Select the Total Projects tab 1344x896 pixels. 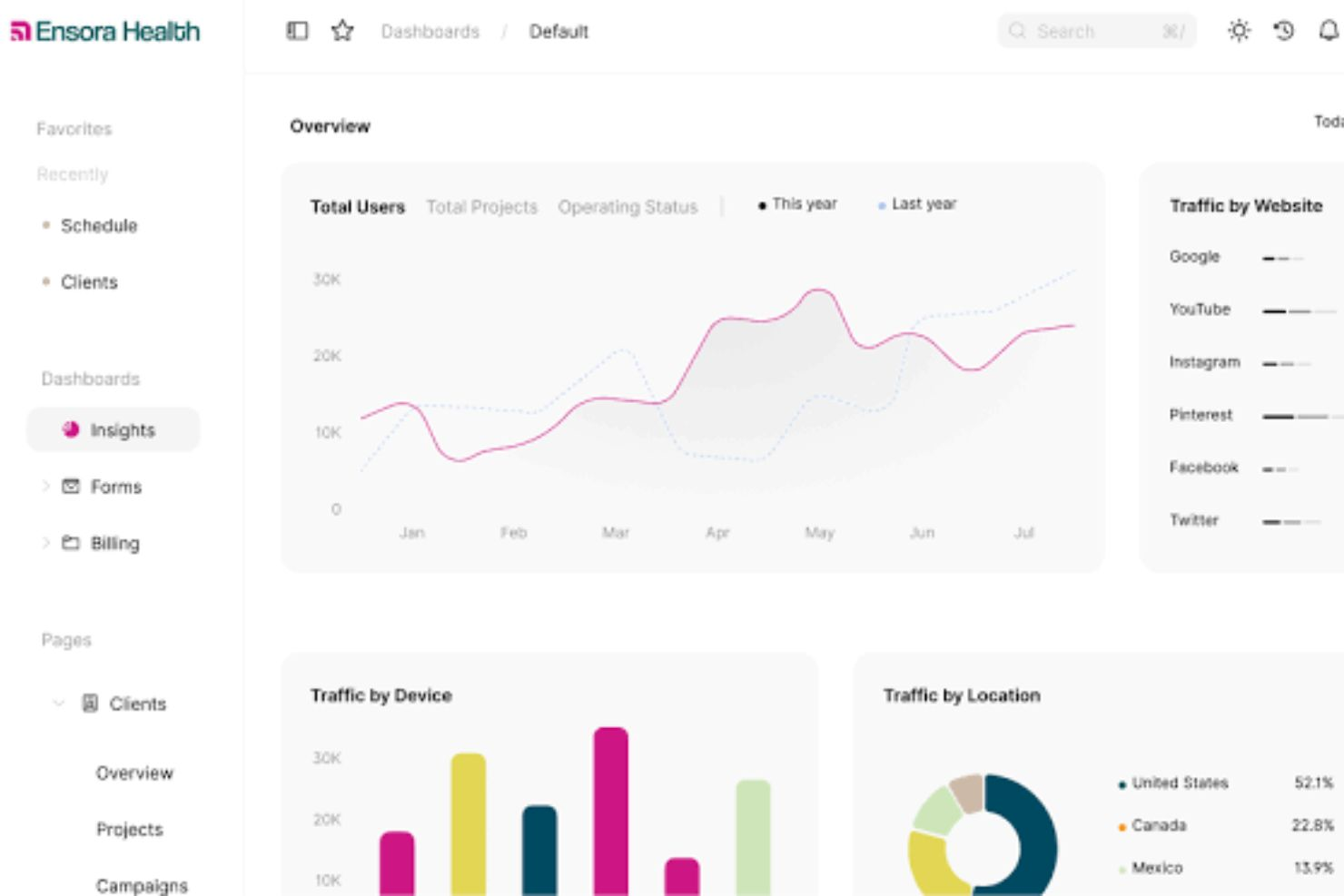click(482, 207)
